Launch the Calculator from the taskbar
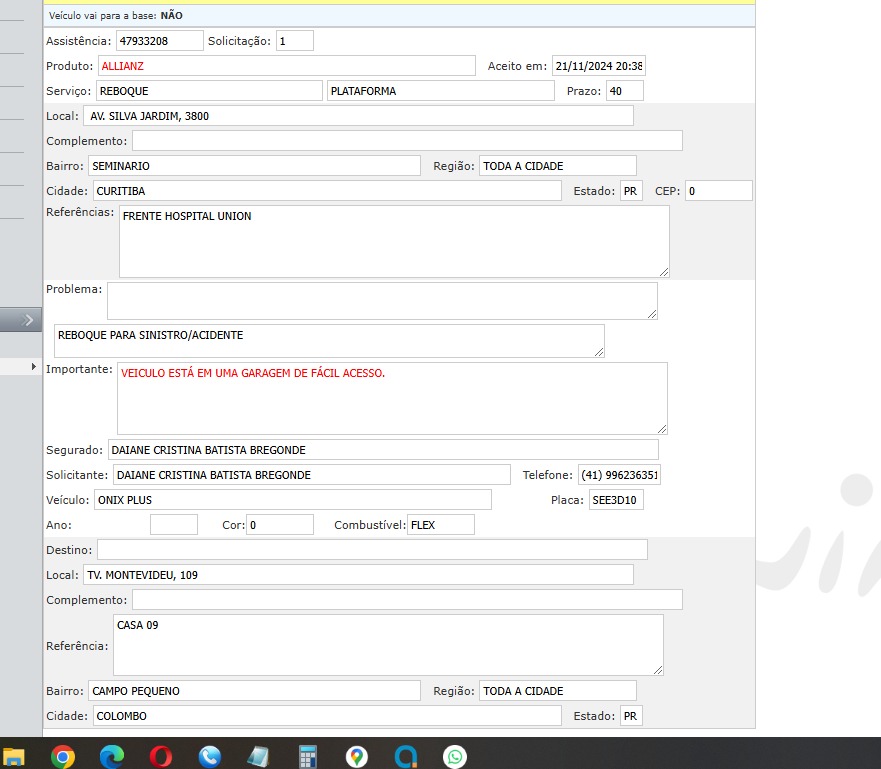881x769 pixels. [308, 756]
